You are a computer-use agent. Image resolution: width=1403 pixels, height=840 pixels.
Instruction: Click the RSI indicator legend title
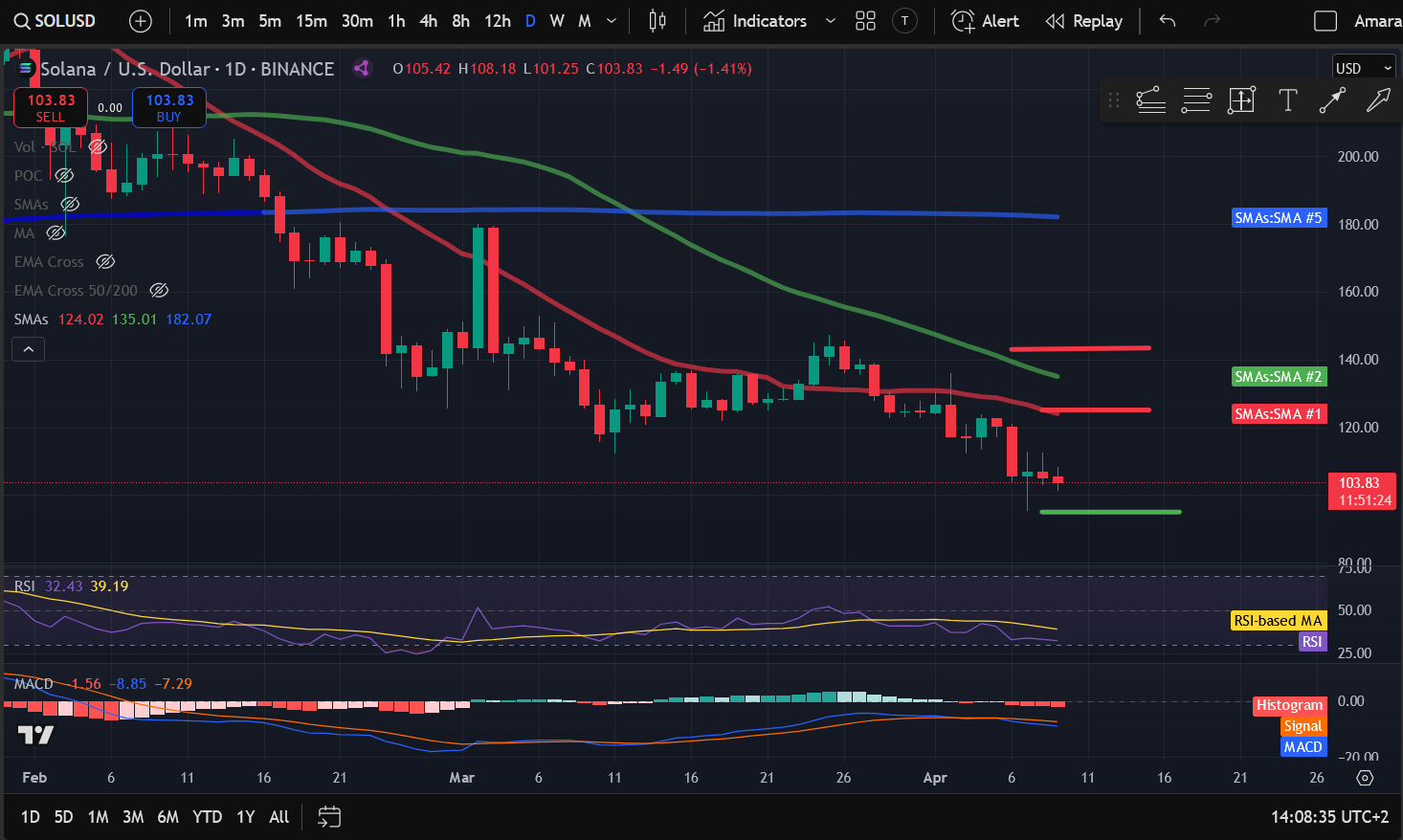click(25, 586)
